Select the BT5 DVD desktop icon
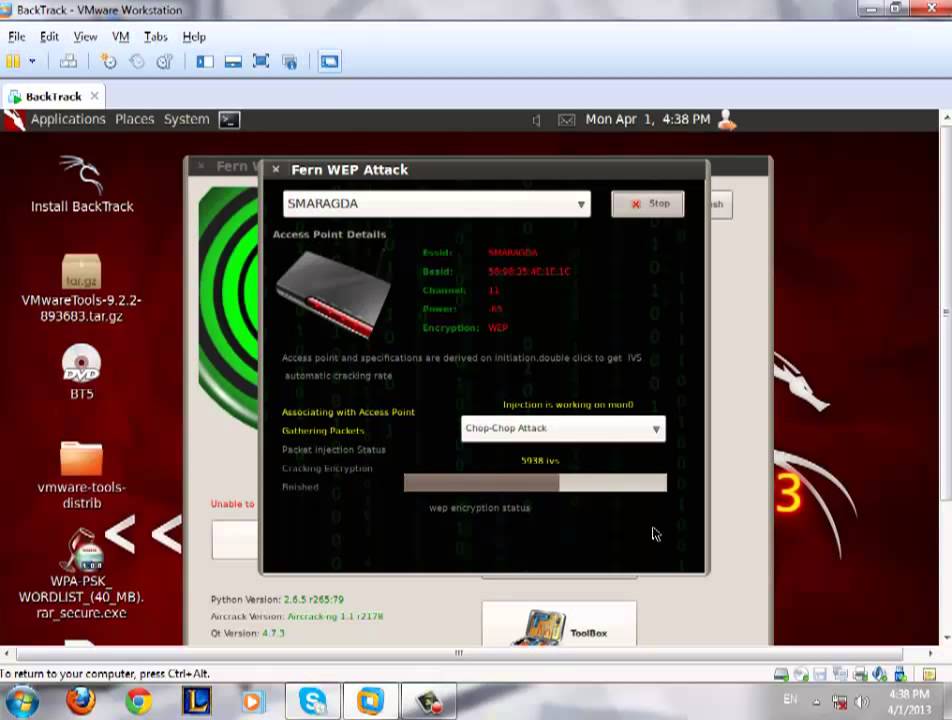The width and height of the screenshot is (952, 720). [81, 372]
